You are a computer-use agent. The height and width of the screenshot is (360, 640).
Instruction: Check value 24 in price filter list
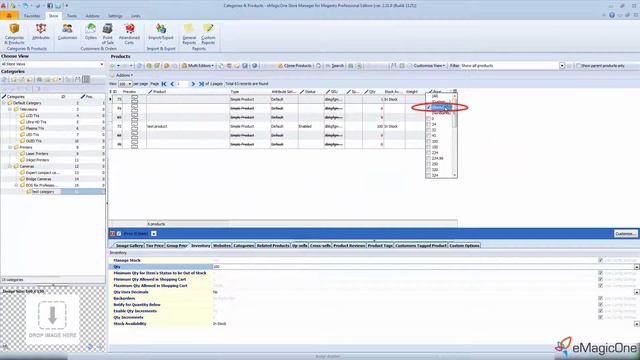point(428,124)
